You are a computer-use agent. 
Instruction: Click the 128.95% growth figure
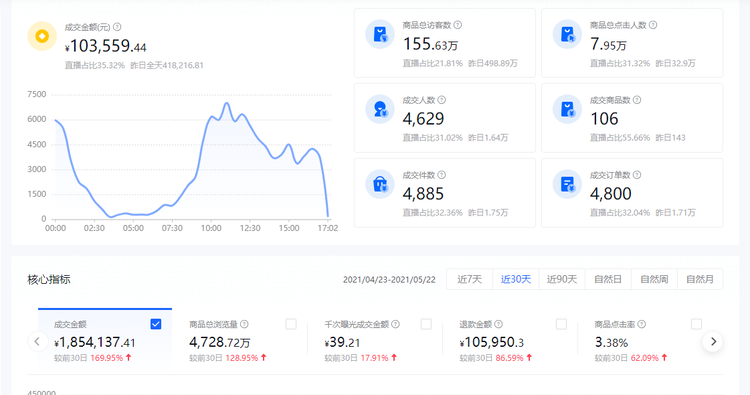pyautogui.click(x=242, y=358)
